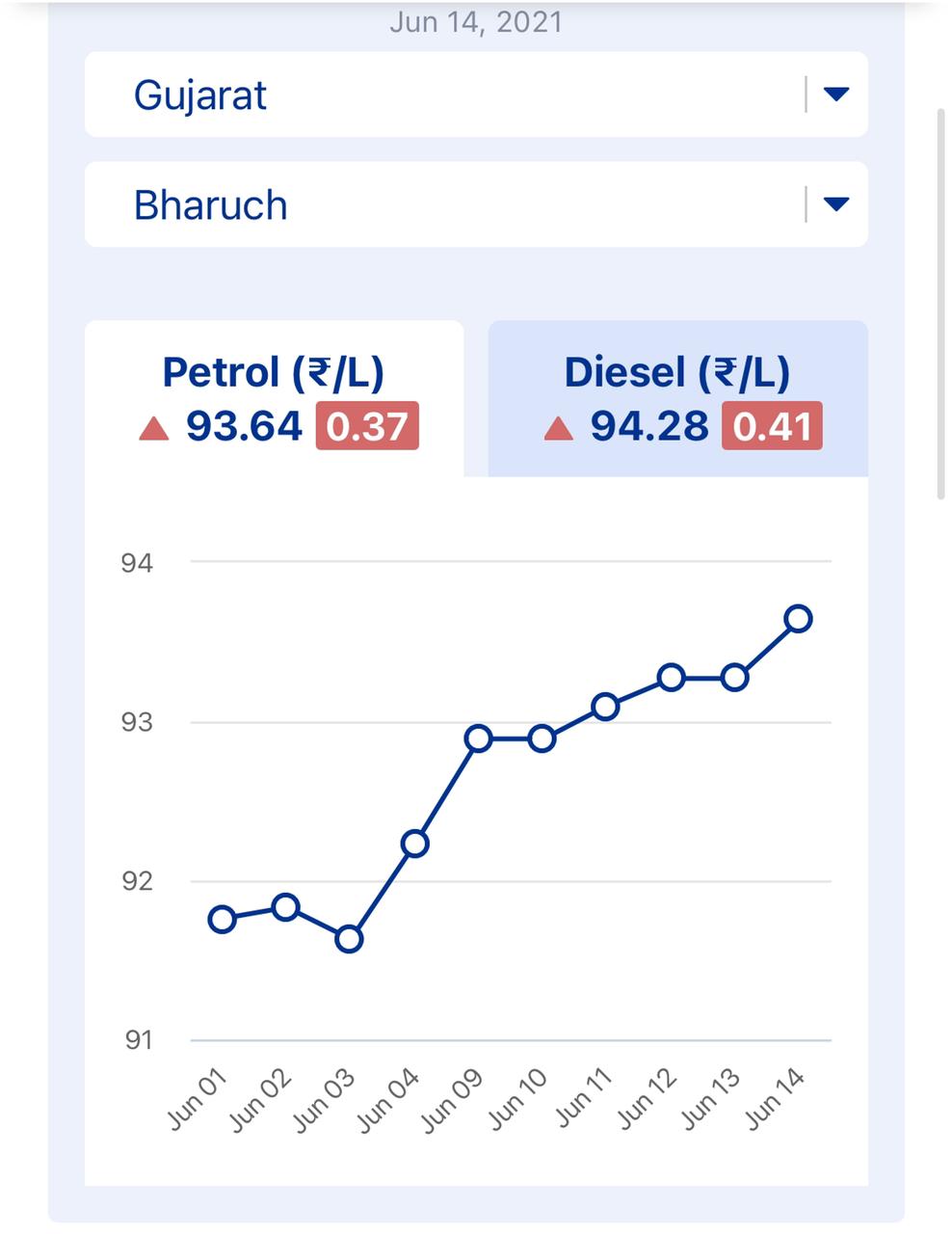Open the Gujarat state dropdown arrow
Screen dimensions: 952x1234
pyautogui.click(x=835, y=94)
